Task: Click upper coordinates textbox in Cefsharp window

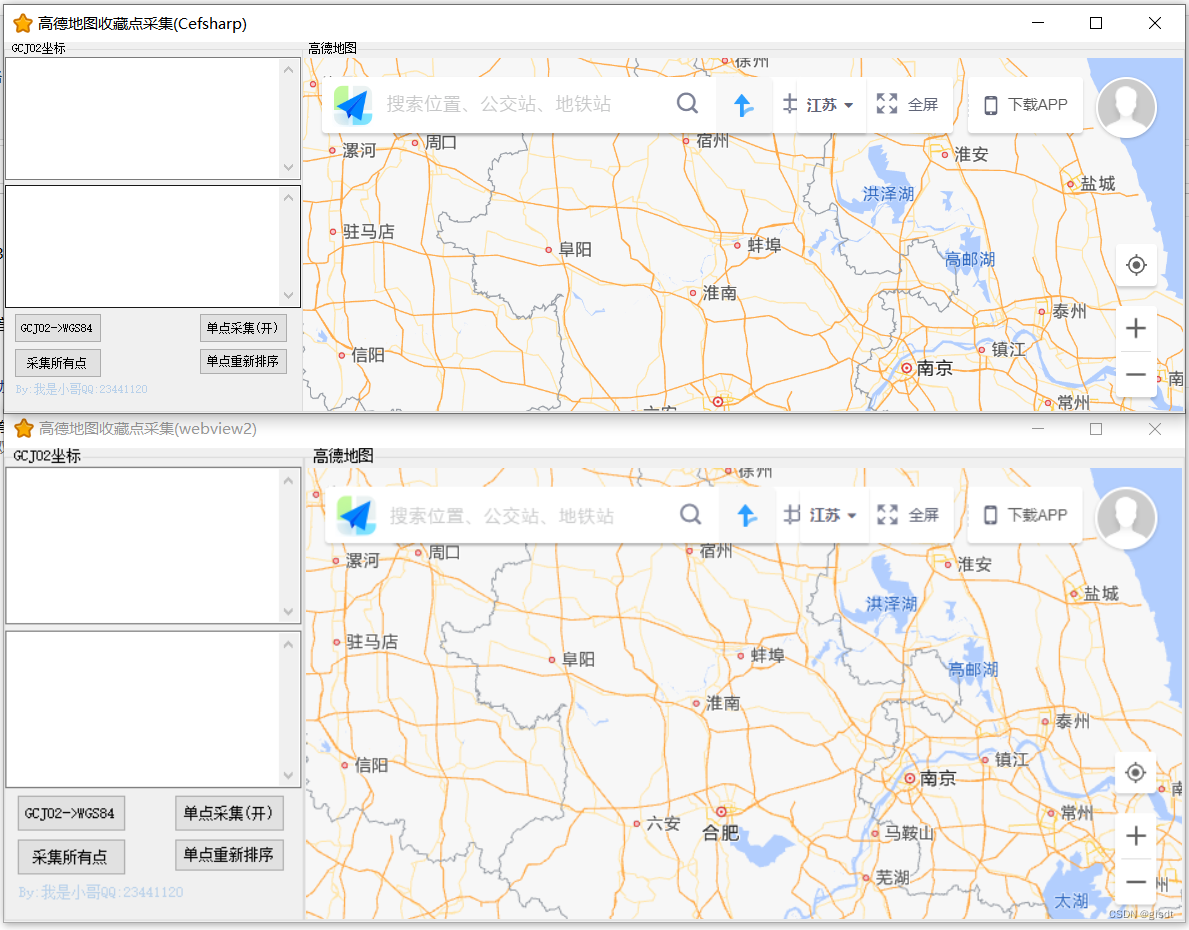Action: [141, 118]
